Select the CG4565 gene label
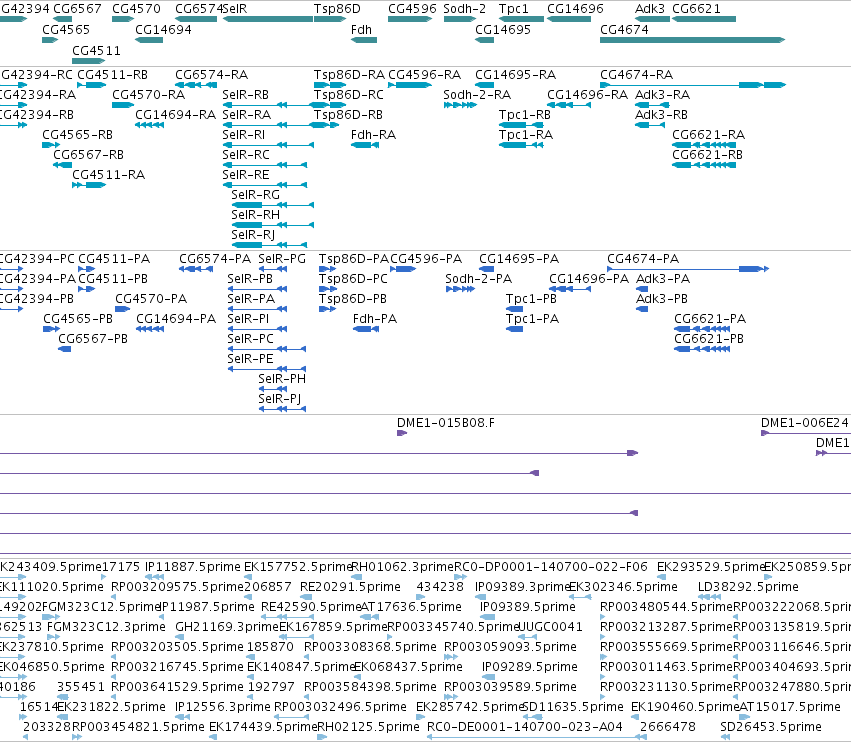Image resolution: width=851 pixels, height=742 pixels. point(66,29)
